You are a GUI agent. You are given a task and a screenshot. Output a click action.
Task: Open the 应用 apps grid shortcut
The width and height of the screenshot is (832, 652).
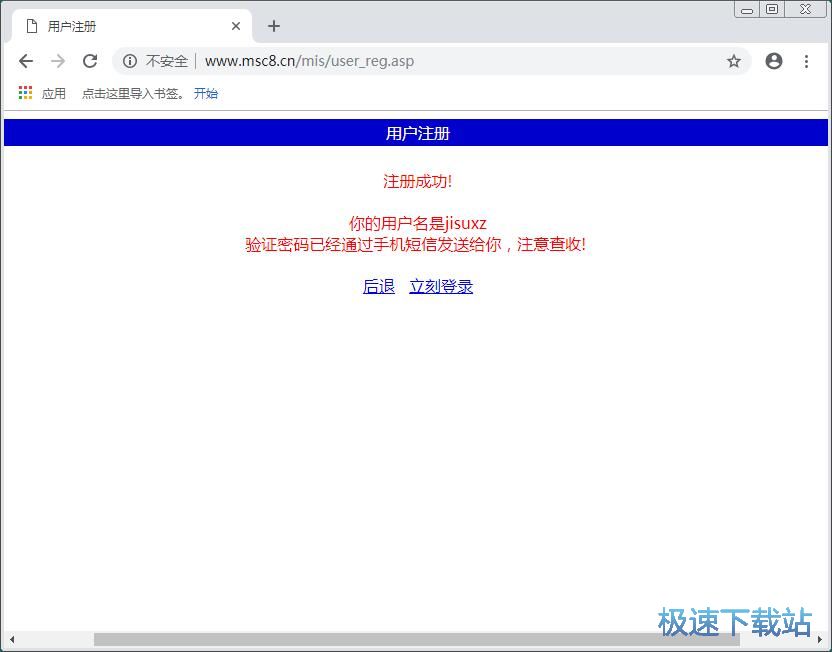coord(42,93)
